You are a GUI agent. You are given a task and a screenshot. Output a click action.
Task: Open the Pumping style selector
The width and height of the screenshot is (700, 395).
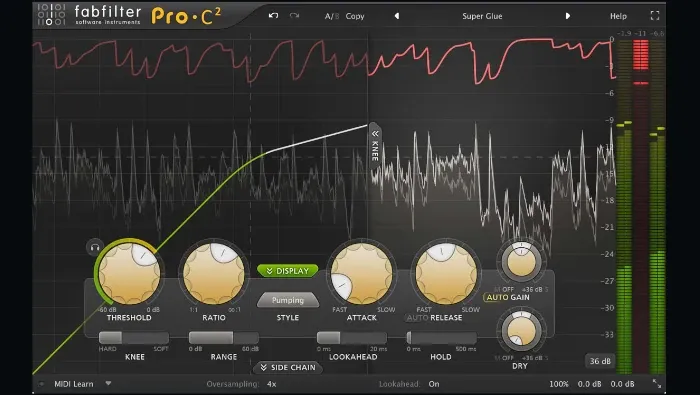[288, 300]
